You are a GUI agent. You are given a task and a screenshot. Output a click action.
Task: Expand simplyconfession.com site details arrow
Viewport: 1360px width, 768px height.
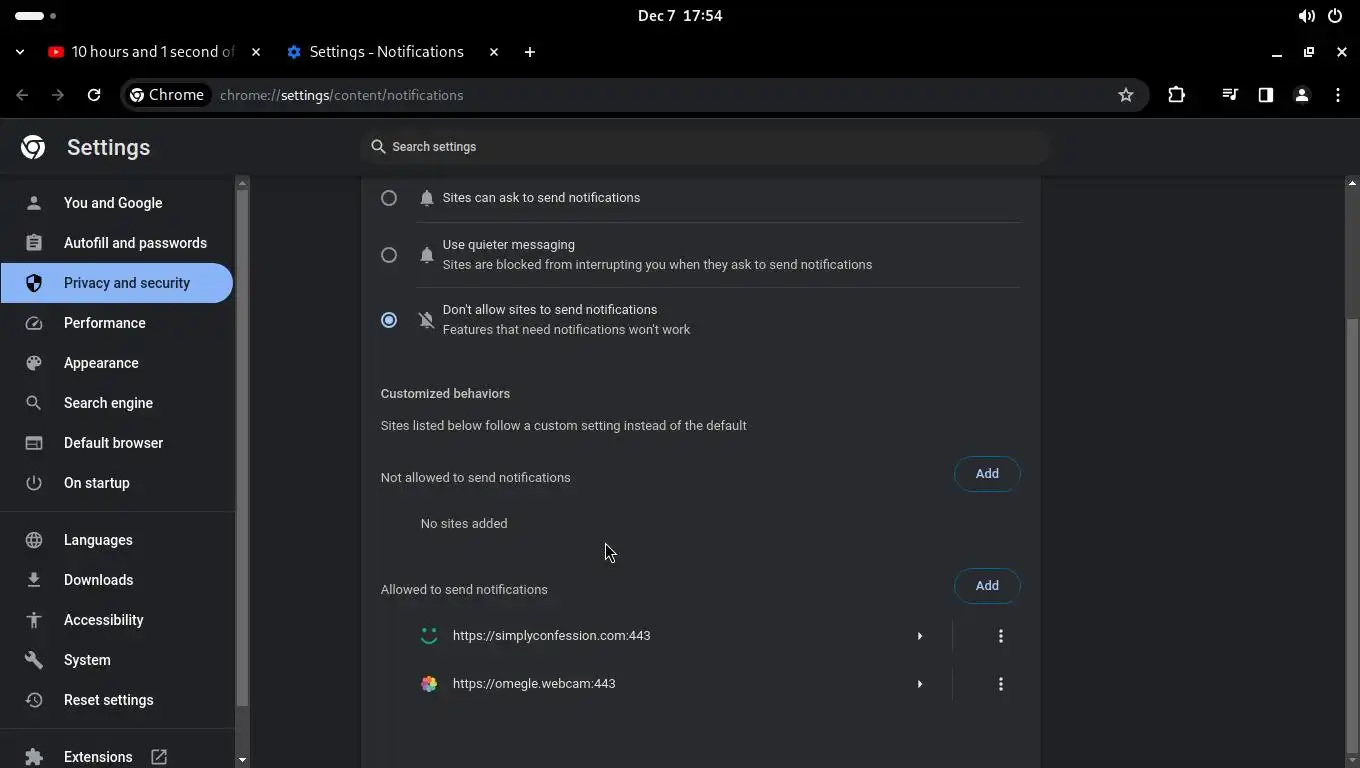pos(920,636)
